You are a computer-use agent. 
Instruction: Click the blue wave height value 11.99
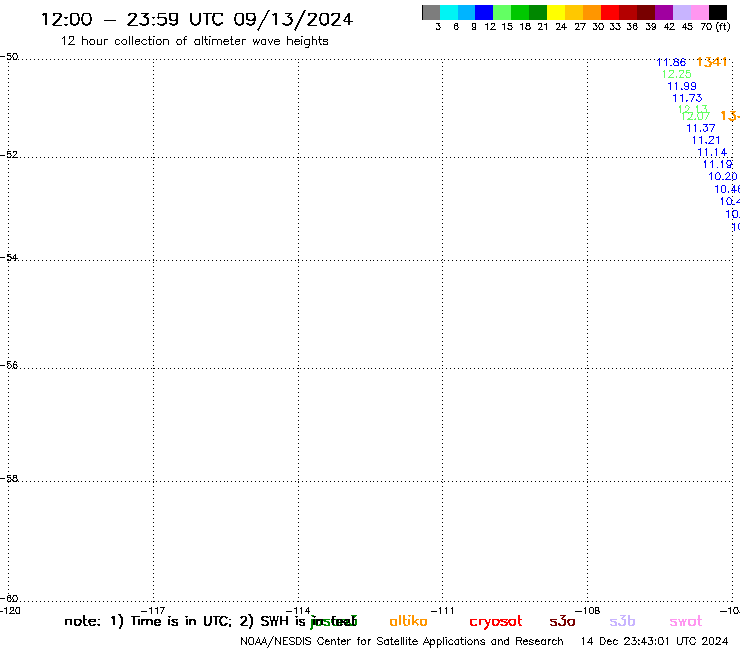point(682,86)
